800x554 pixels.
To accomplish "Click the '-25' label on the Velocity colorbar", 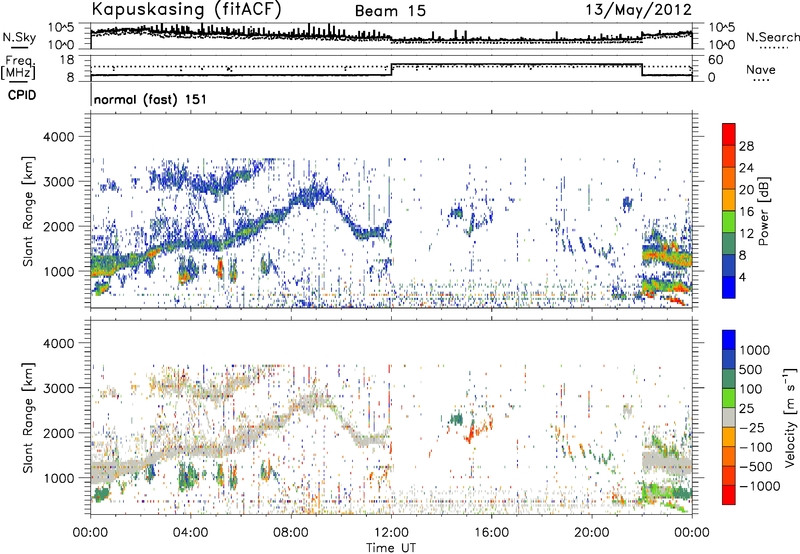I will click(752, 427).
